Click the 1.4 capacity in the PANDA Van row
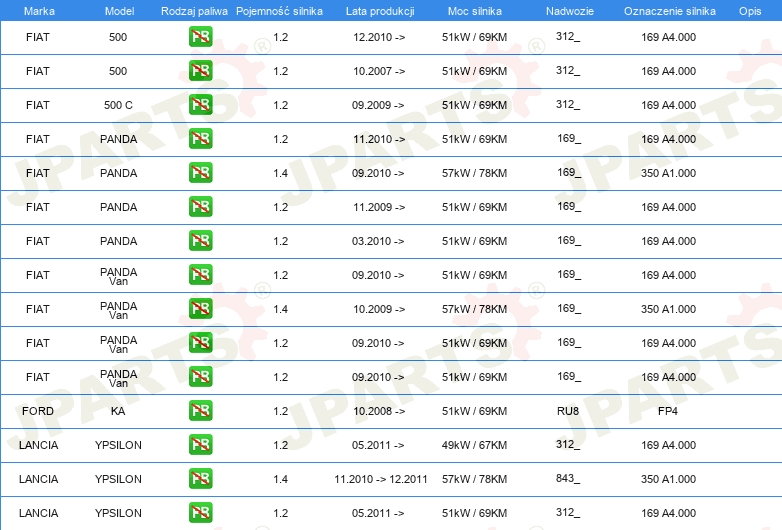 [281, 309]
